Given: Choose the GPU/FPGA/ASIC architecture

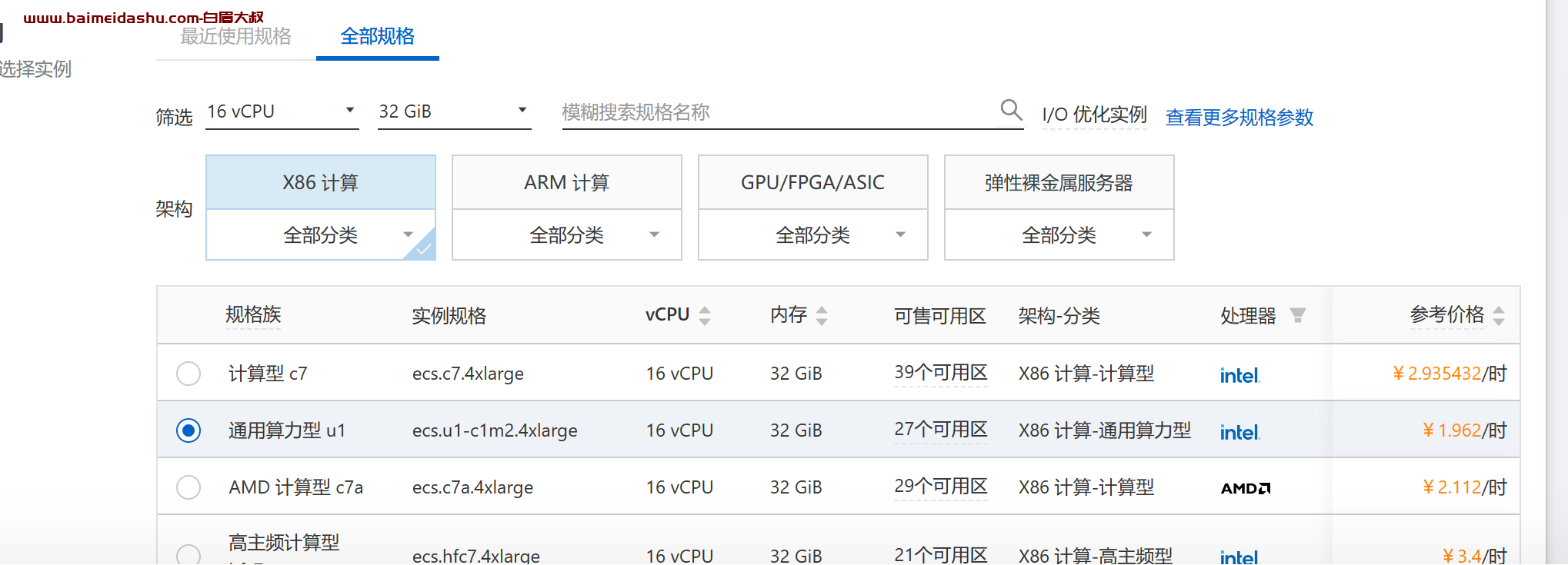Looking at the screenshot, I should 813,183.
